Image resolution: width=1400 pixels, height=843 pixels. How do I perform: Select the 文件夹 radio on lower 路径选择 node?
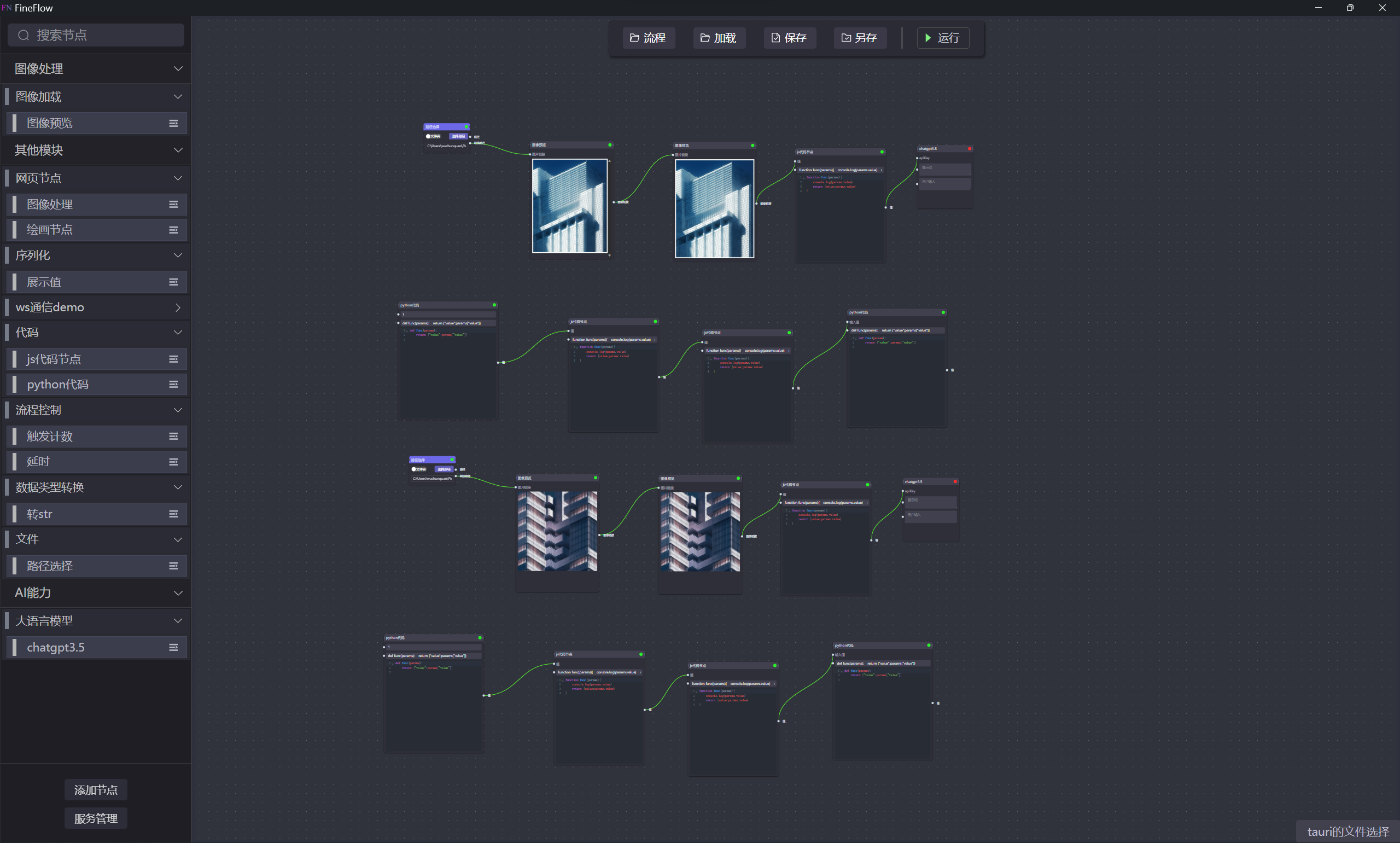414,469
